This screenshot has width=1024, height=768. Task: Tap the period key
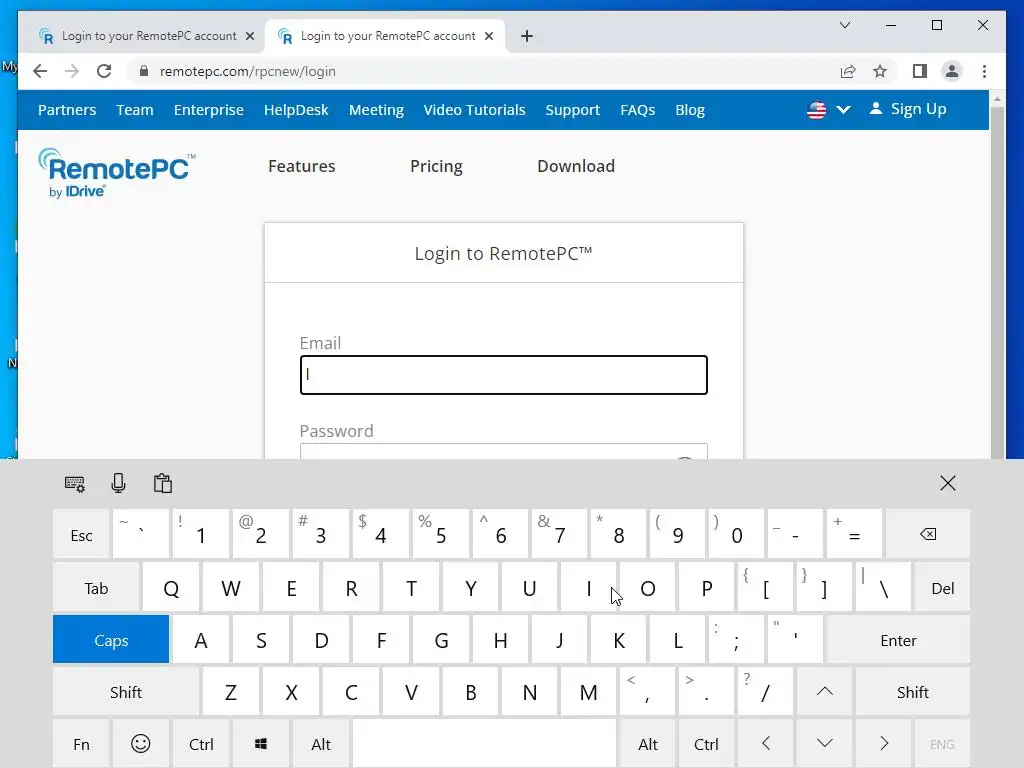(x=706, y=692)
